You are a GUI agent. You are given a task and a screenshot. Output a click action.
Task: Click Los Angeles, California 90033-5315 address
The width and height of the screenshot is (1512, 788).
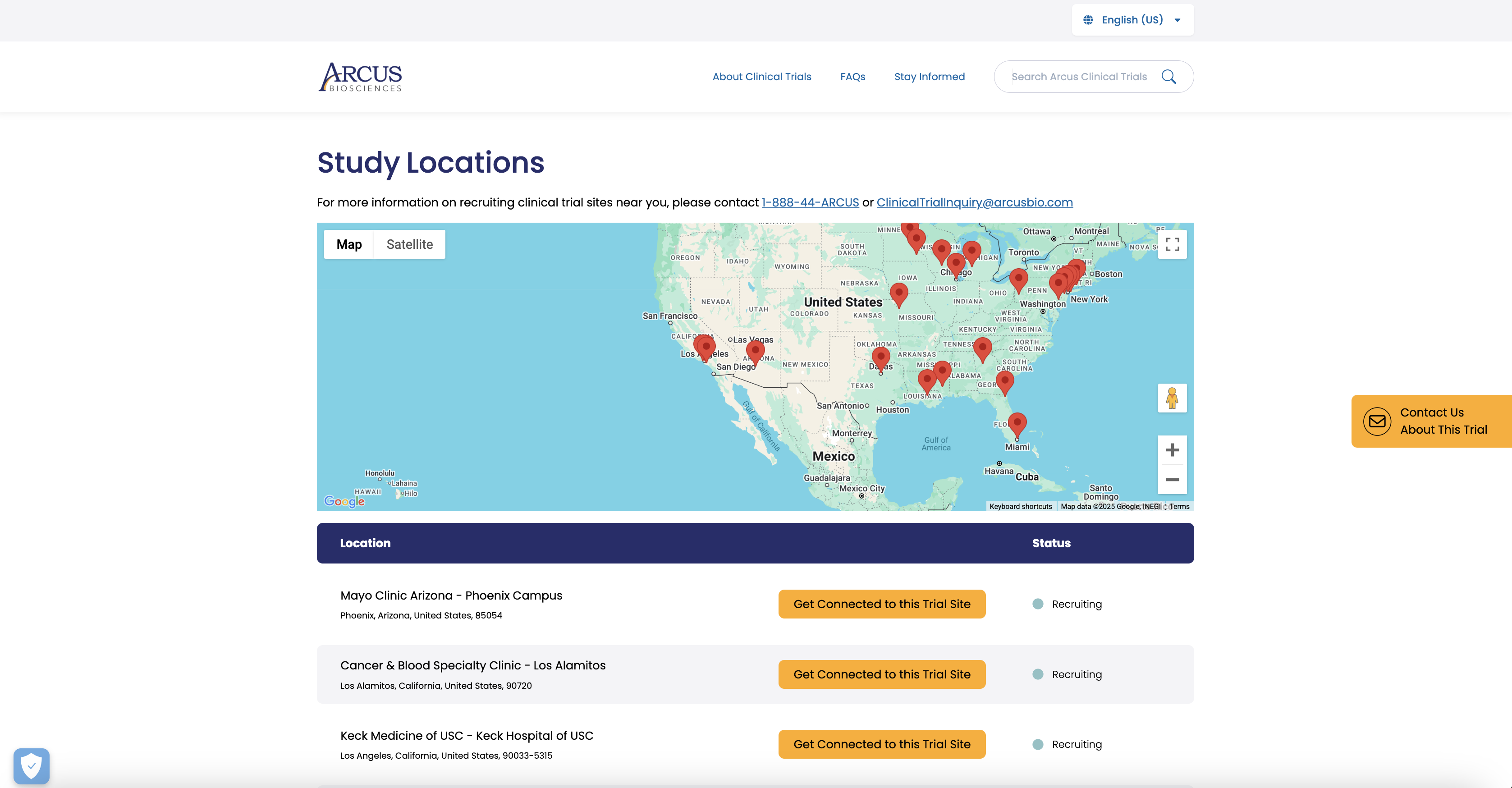click(x=446, y=756)
